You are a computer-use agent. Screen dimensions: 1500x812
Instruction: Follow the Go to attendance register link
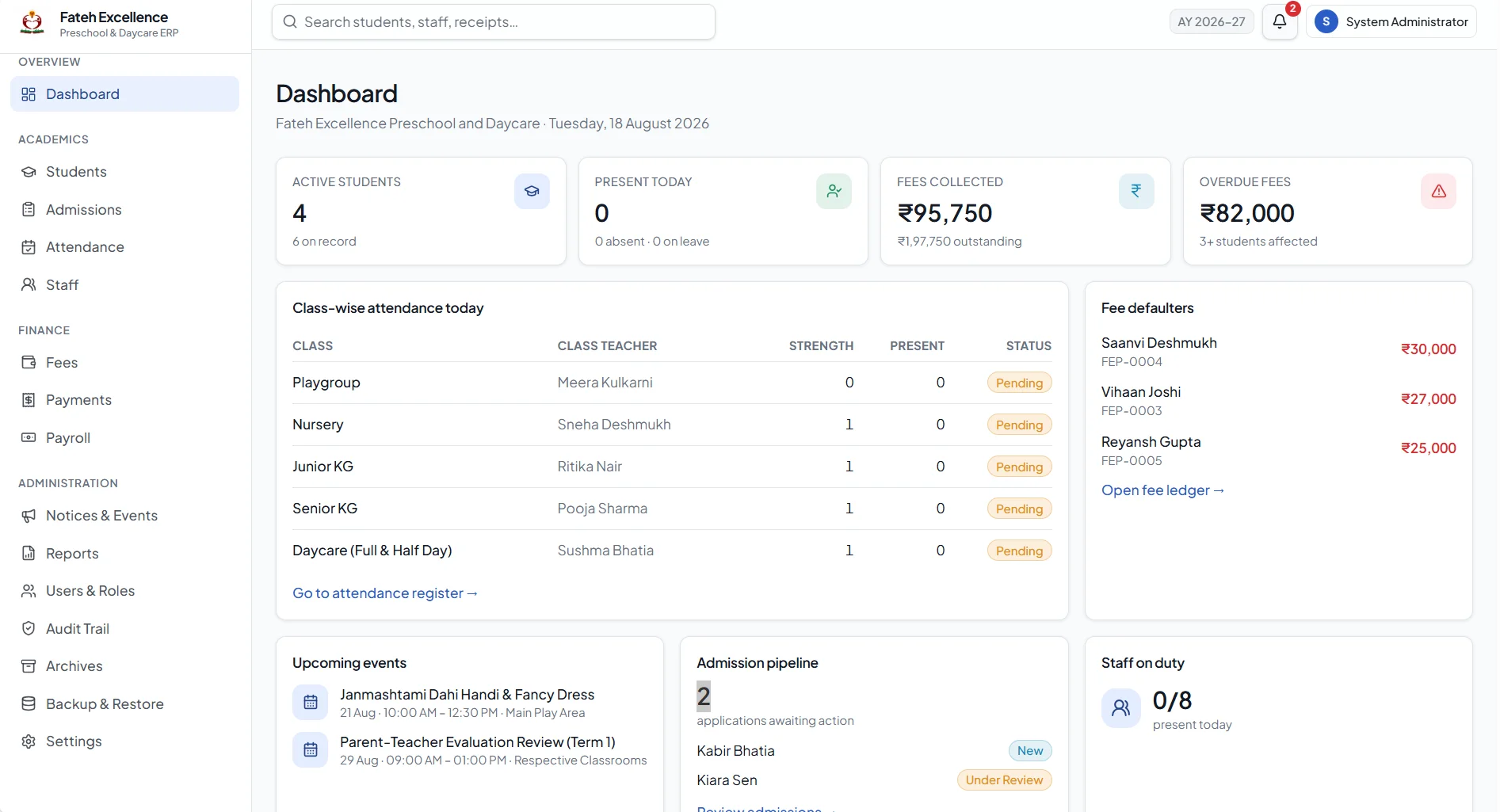click(385, 593)
